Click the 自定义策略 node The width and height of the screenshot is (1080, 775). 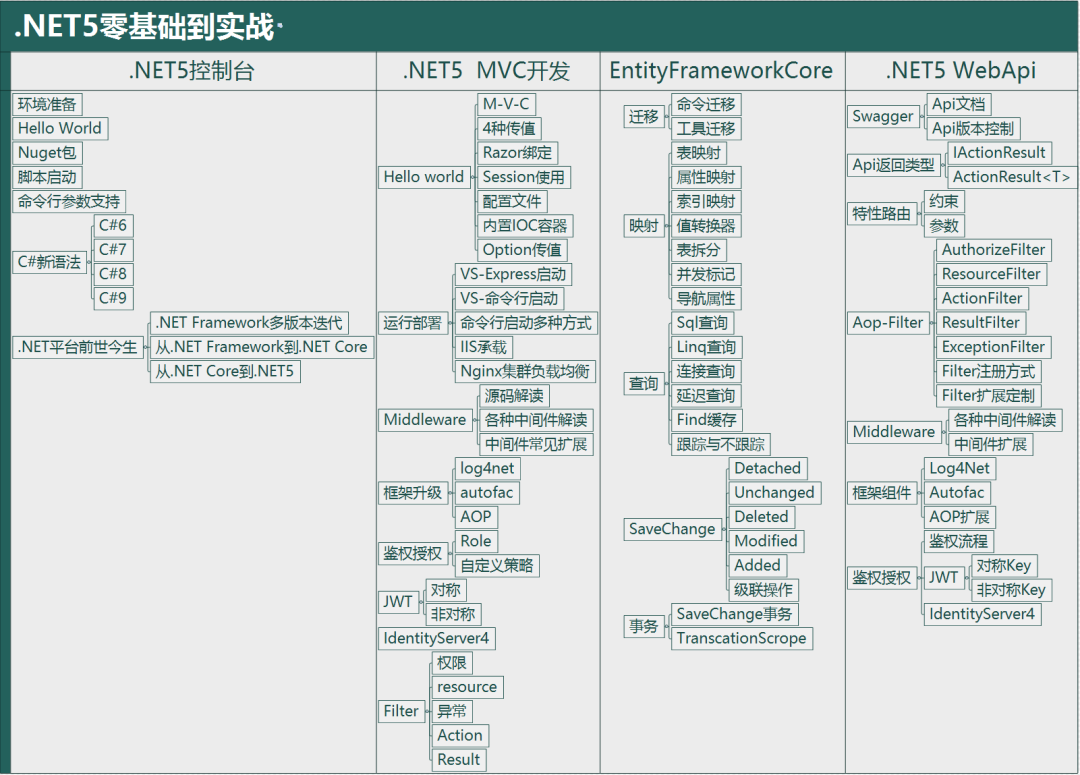coord(497,566)
